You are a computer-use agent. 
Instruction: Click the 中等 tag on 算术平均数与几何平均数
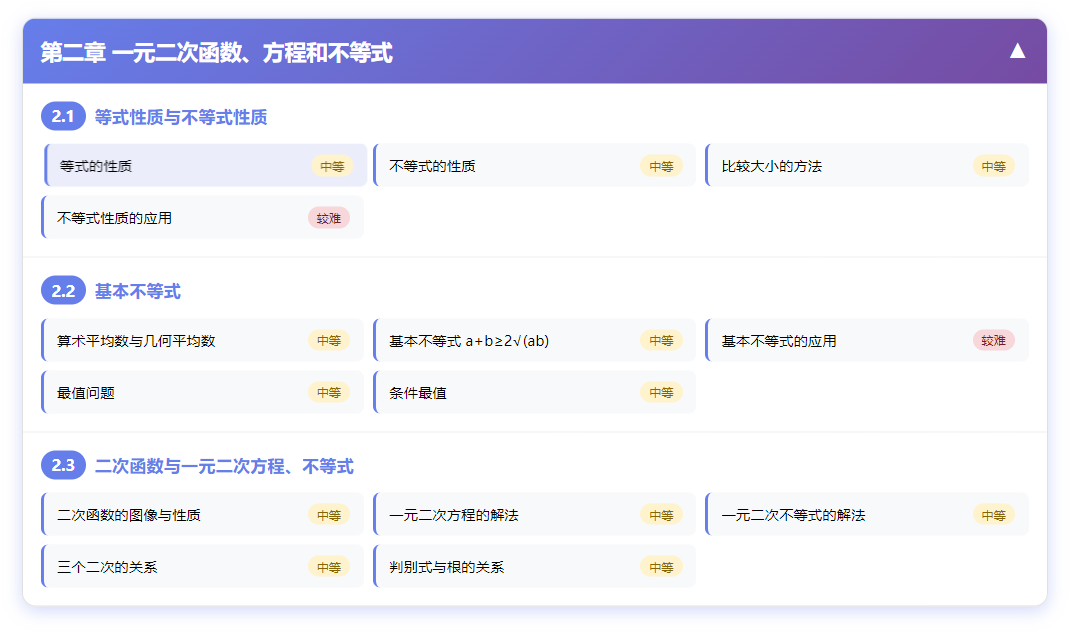point(329,340)
